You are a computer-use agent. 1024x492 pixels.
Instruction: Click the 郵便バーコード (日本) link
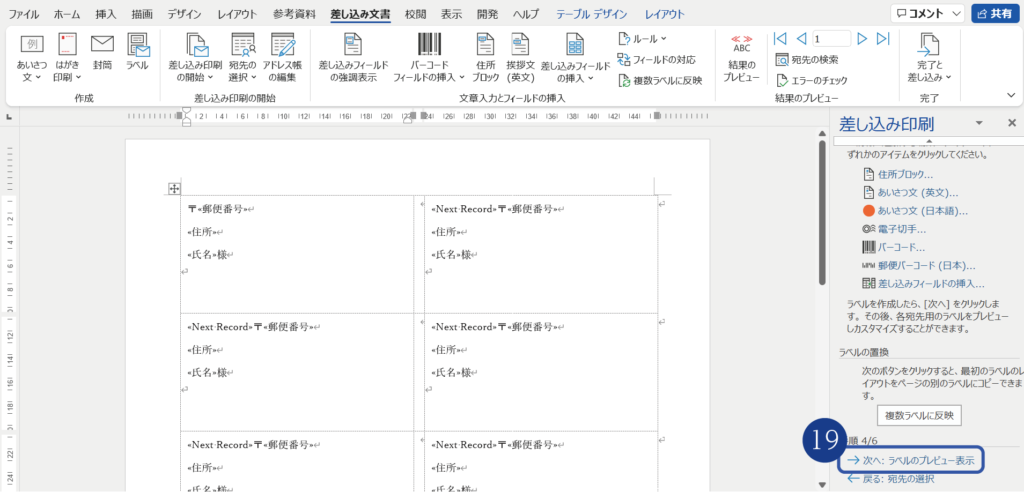(x=926, y=265)
